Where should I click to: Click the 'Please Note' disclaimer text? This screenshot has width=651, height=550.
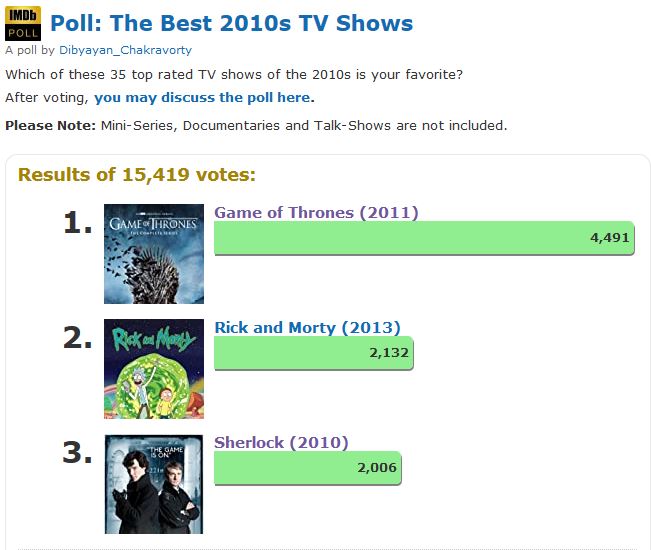coord(256,125)
